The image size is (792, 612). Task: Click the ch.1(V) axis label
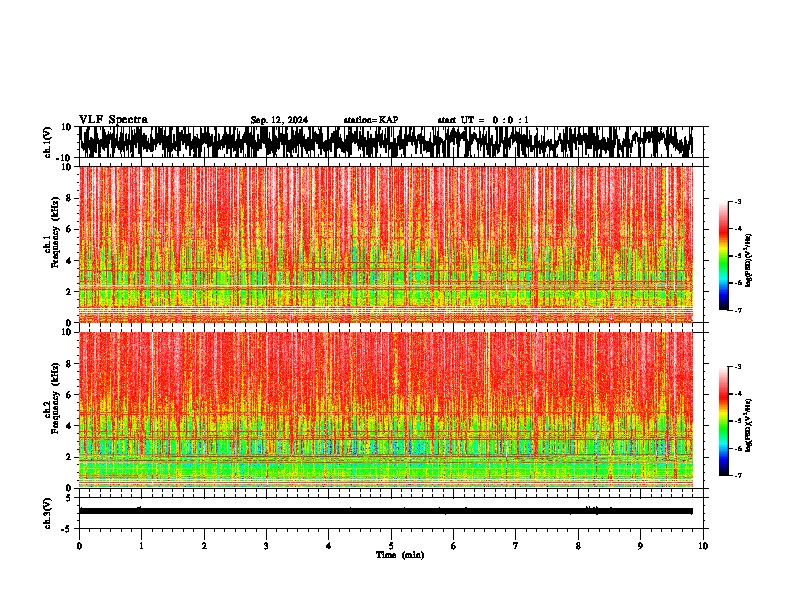48,142
